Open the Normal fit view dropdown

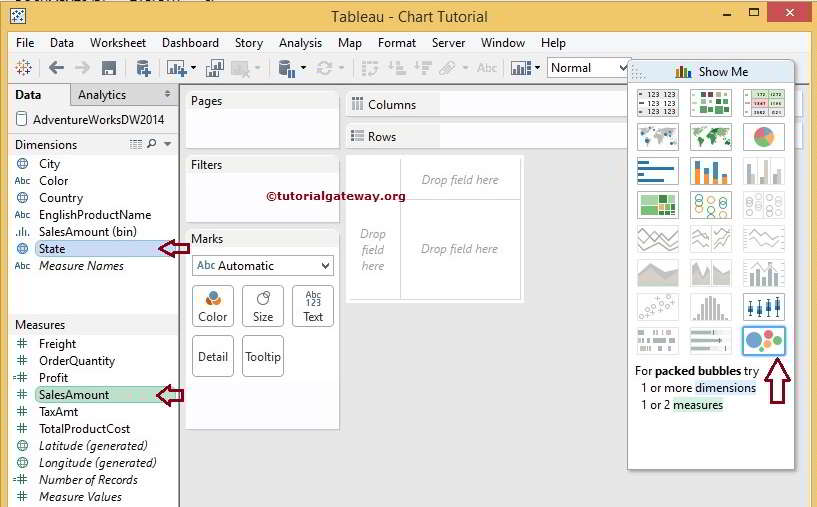point(589,68)
